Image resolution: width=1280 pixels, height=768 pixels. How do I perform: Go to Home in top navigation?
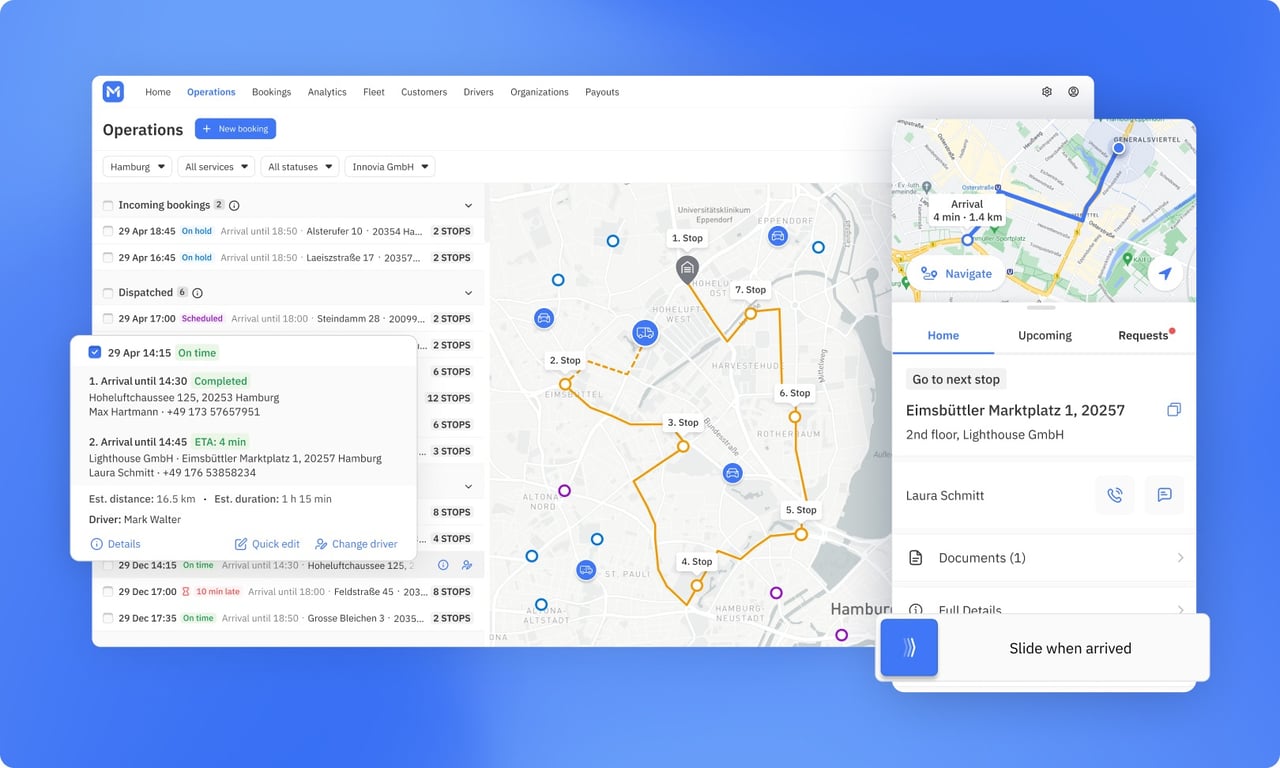158,92
